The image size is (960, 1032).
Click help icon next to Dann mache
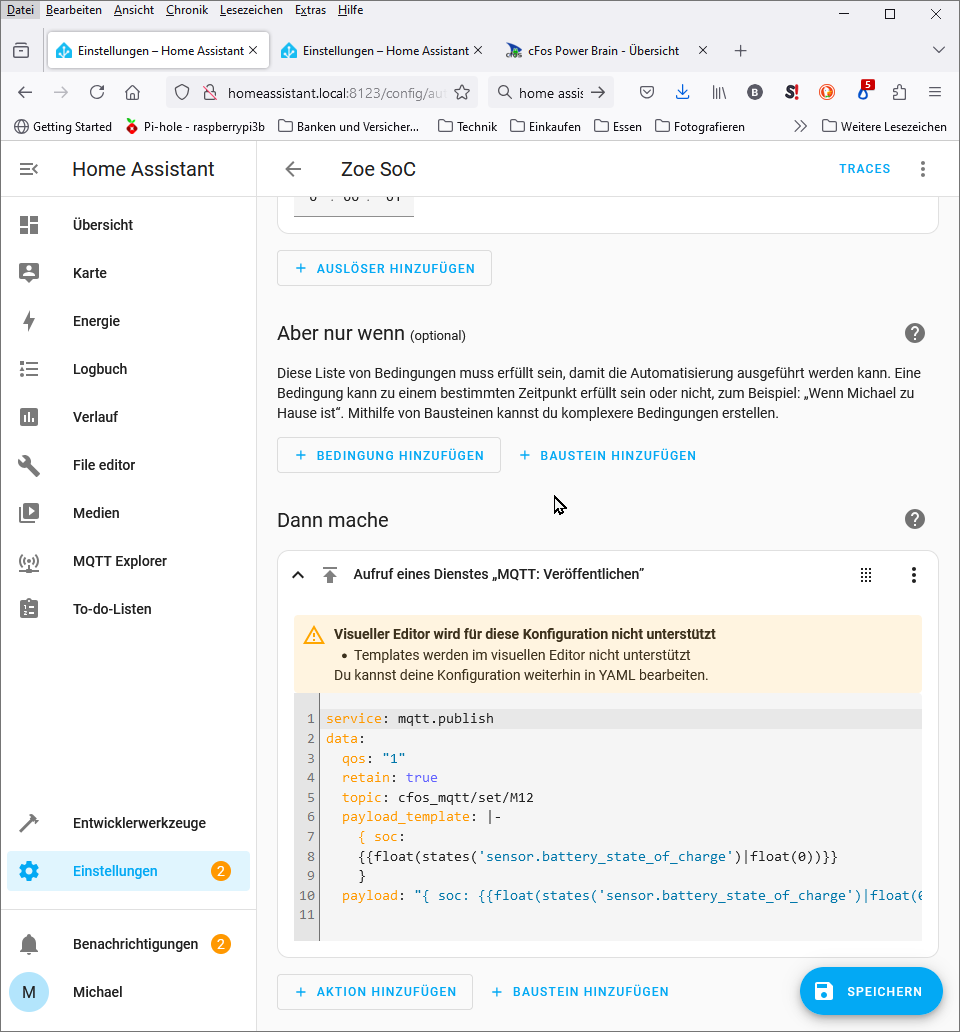914,519
